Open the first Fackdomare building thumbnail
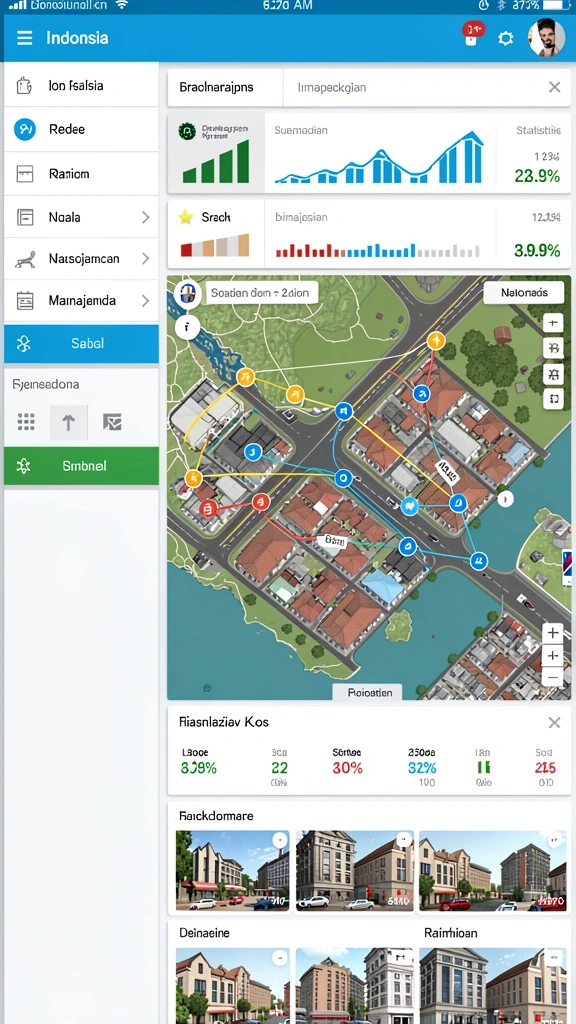 (232, 871)
